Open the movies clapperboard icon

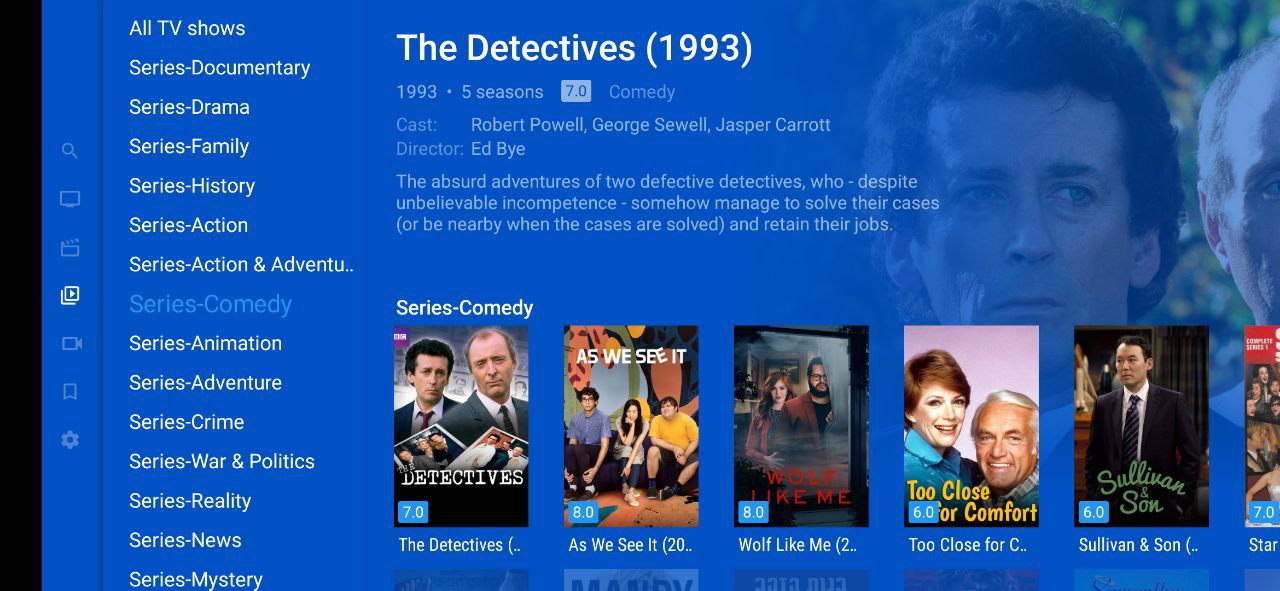[69, 247]
